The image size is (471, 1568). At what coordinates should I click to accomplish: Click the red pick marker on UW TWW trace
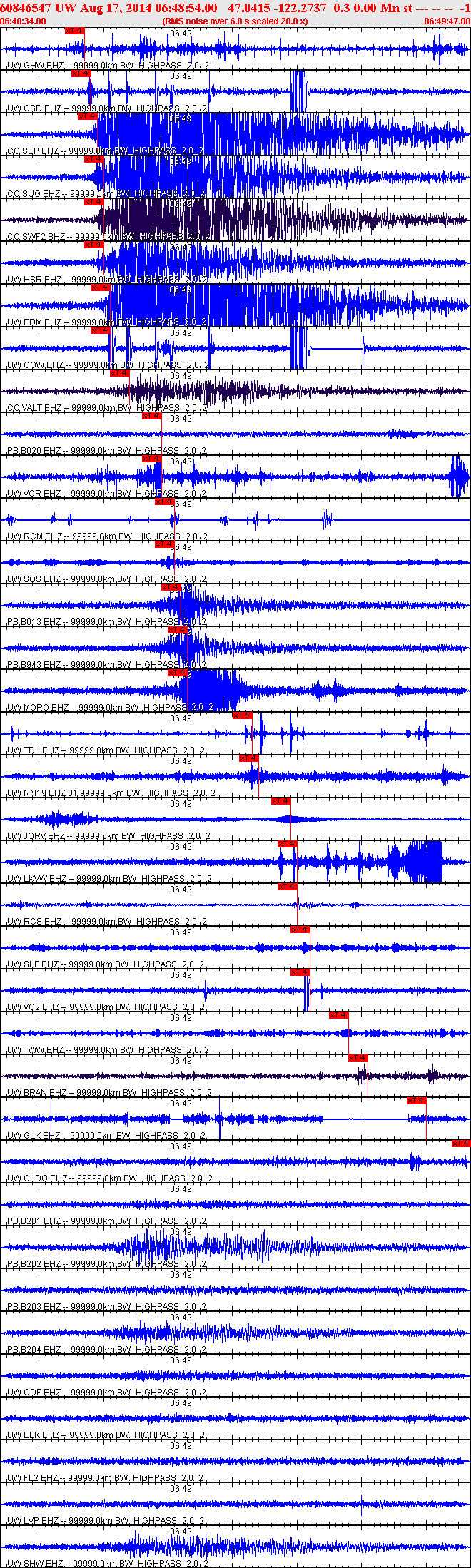(338, 1015)
